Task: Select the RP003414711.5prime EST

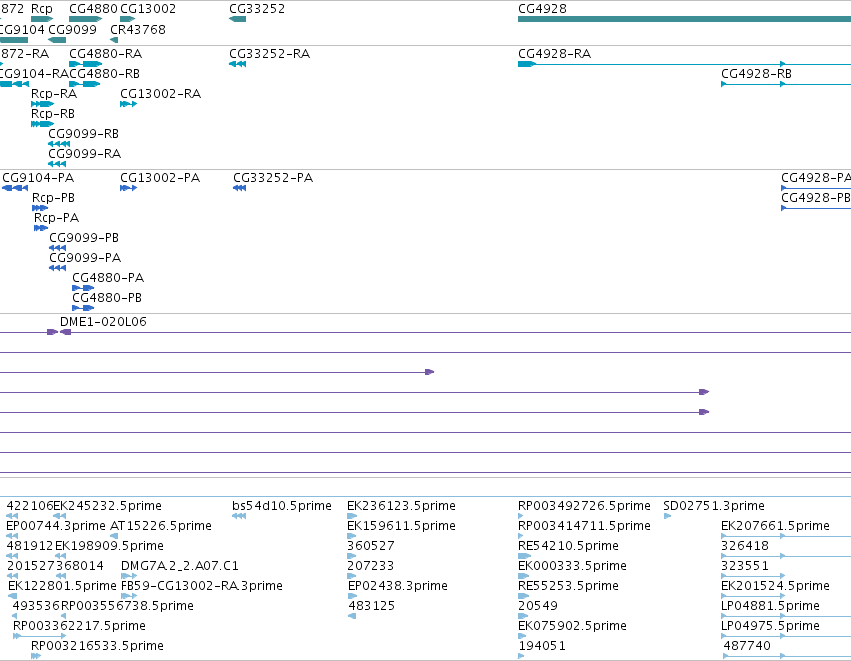Action: click(584, 526)
